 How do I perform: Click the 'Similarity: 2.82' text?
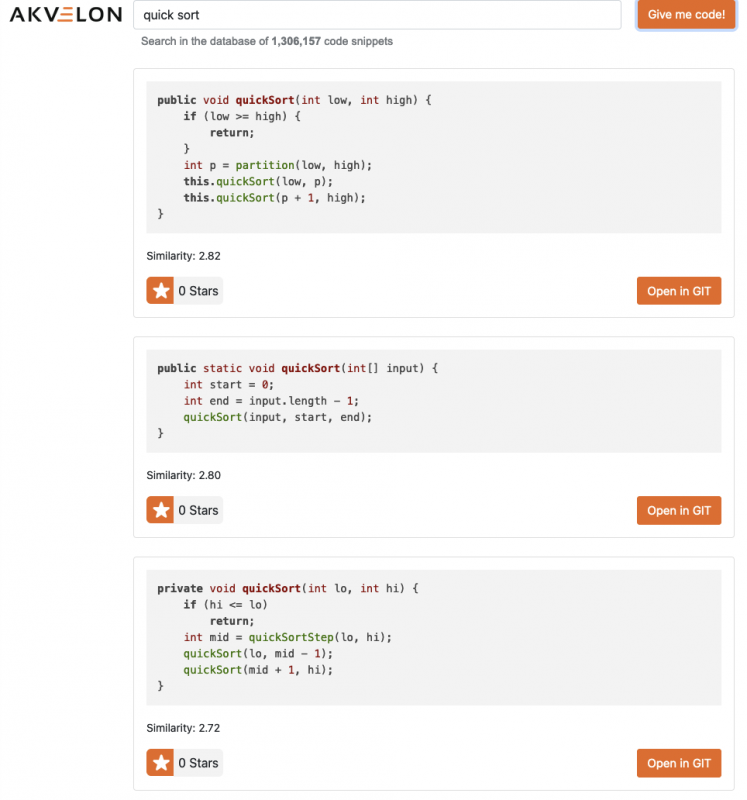tap(183, 256)
